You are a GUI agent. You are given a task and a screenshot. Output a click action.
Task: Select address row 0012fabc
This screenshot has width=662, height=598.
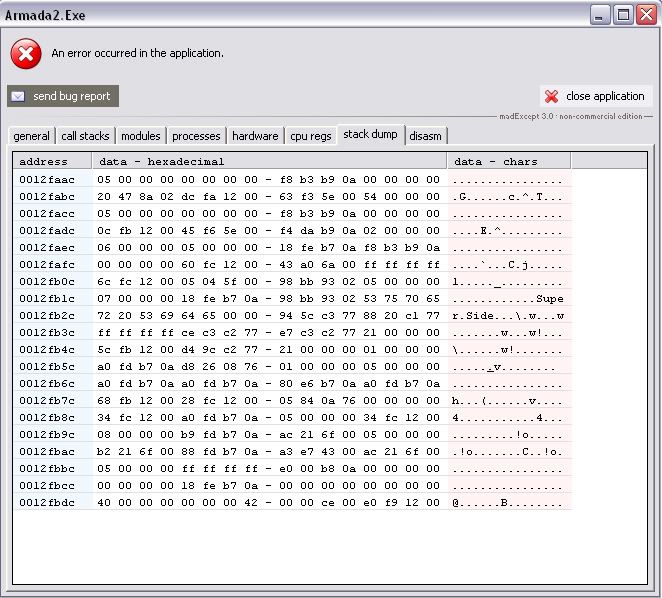coord(293,196)
